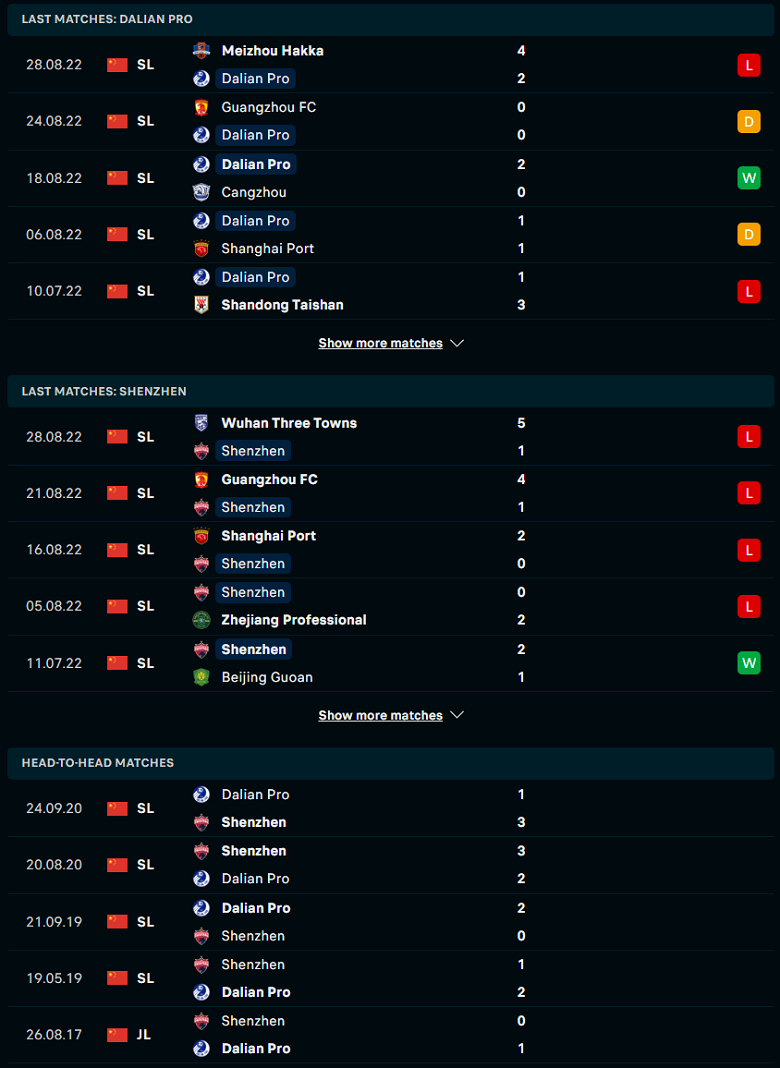
Task: Click the Guangzhou FC crest on 24.08.22
Action: point(201,107)
